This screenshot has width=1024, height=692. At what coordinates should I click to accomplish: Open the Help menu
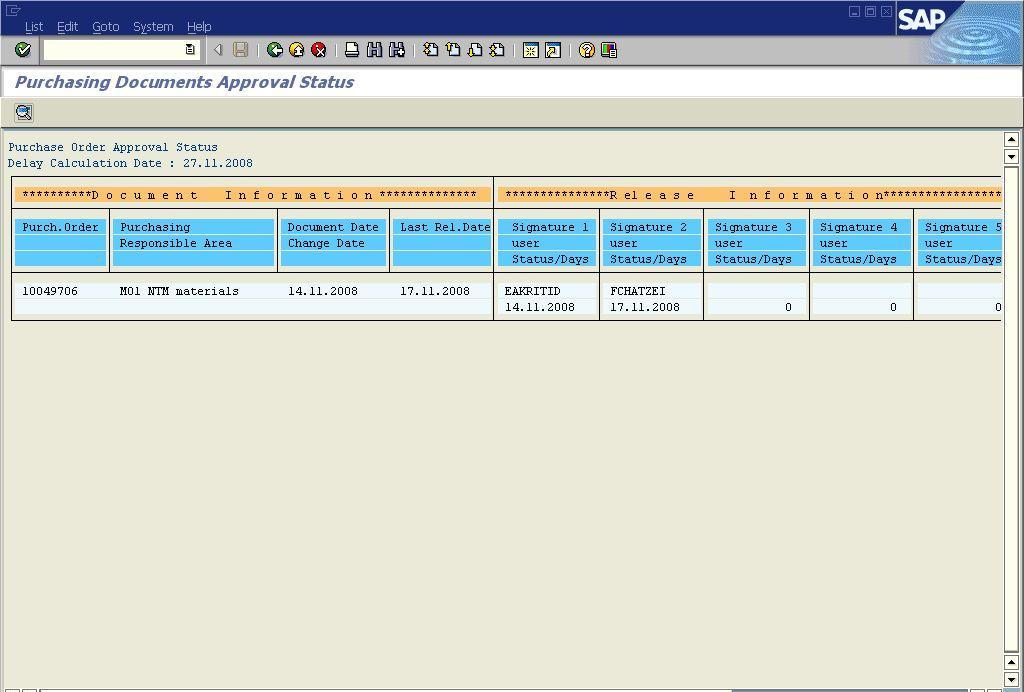199,27
